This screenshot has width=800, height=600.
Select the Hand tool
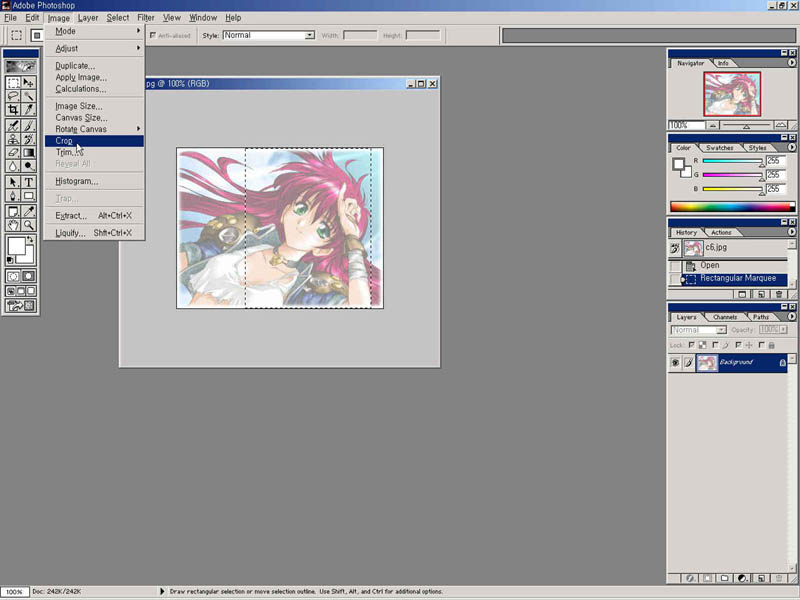[x=13, y=224]
